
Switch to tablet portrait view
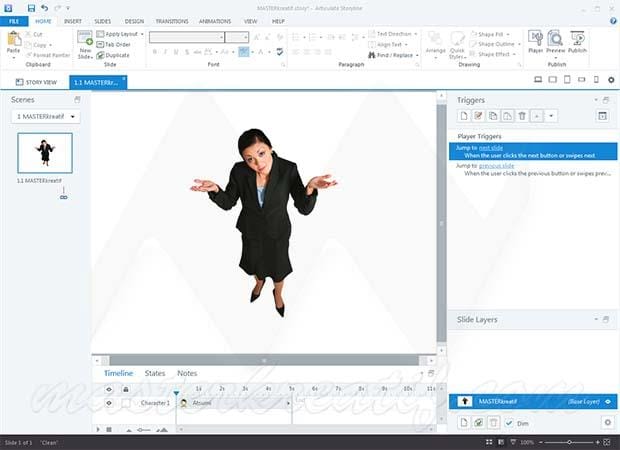click(x=567, y=79)
